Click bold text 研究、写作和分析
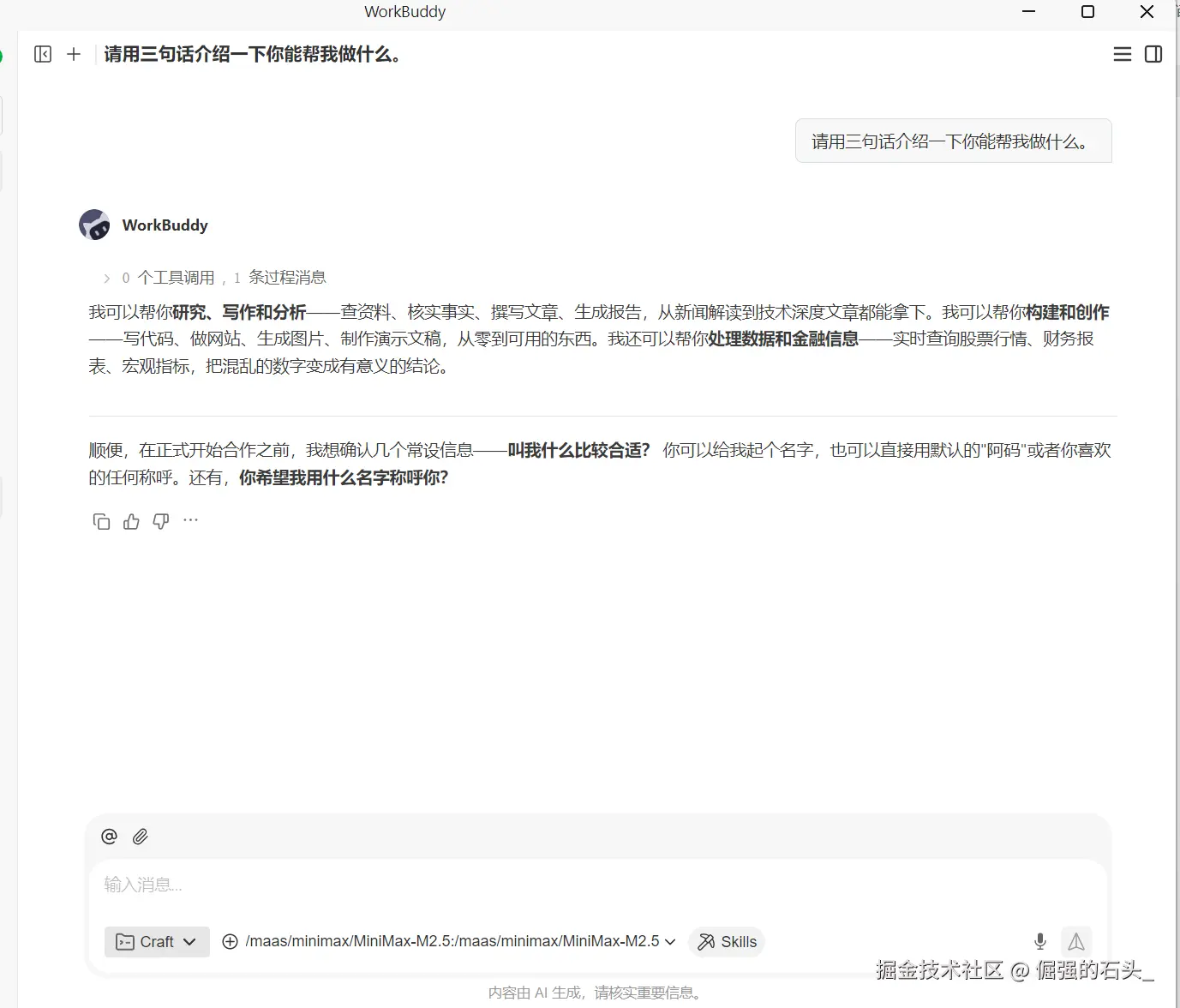 (239, 312)
